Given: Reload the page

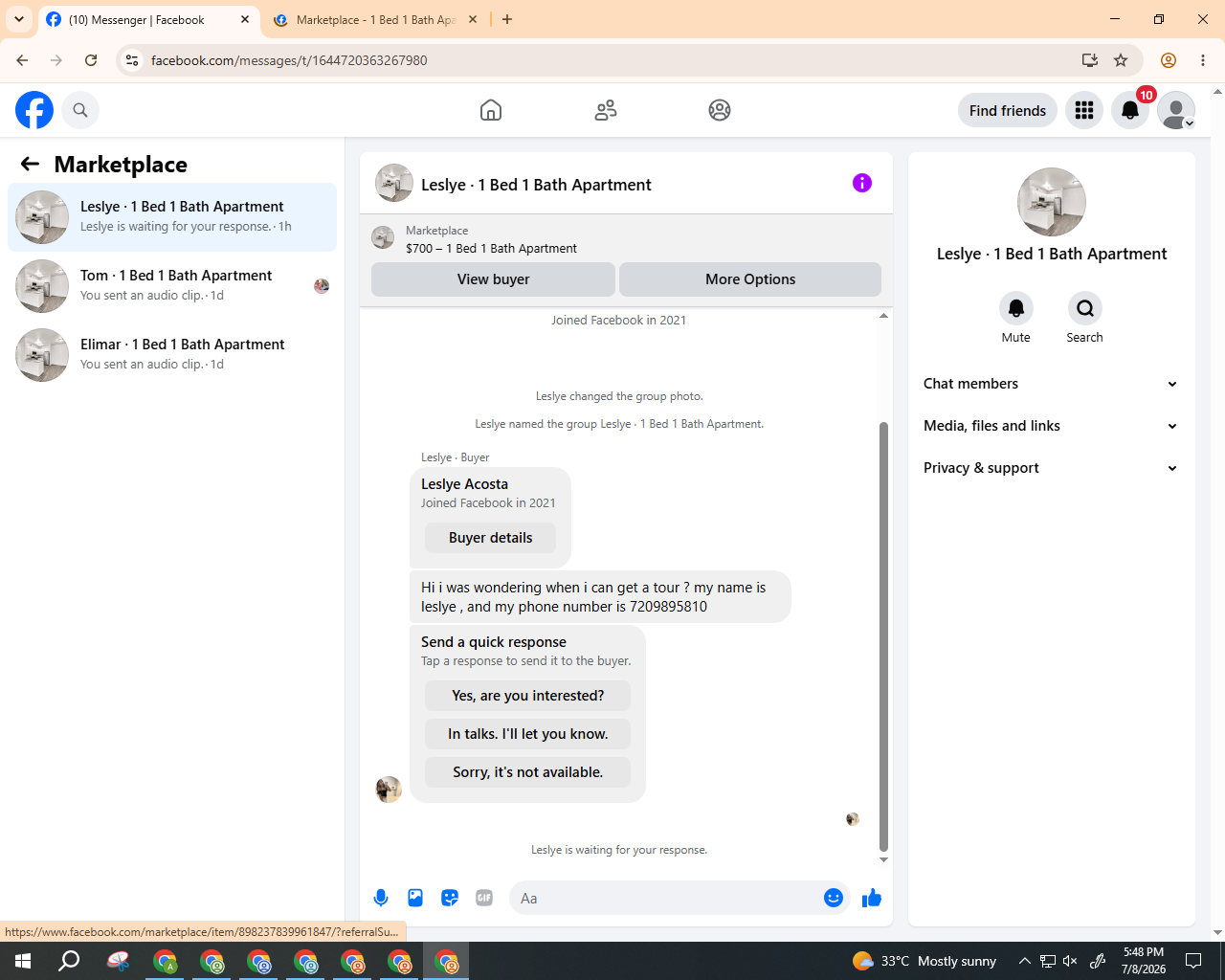Looking at the screenshot, I should click(91, 60).
